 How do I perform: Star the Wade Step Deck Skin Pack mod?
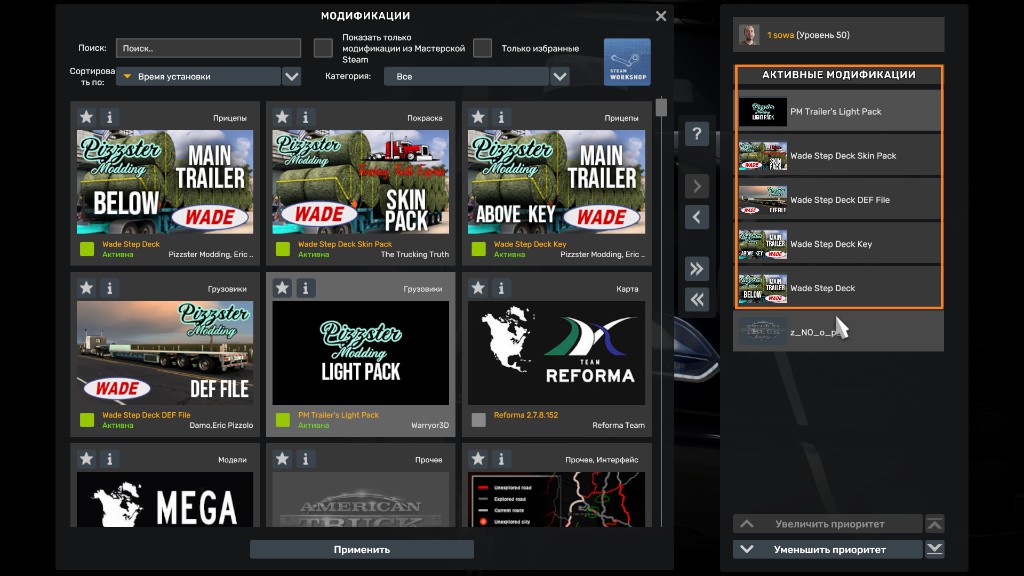tap(282, 118)
